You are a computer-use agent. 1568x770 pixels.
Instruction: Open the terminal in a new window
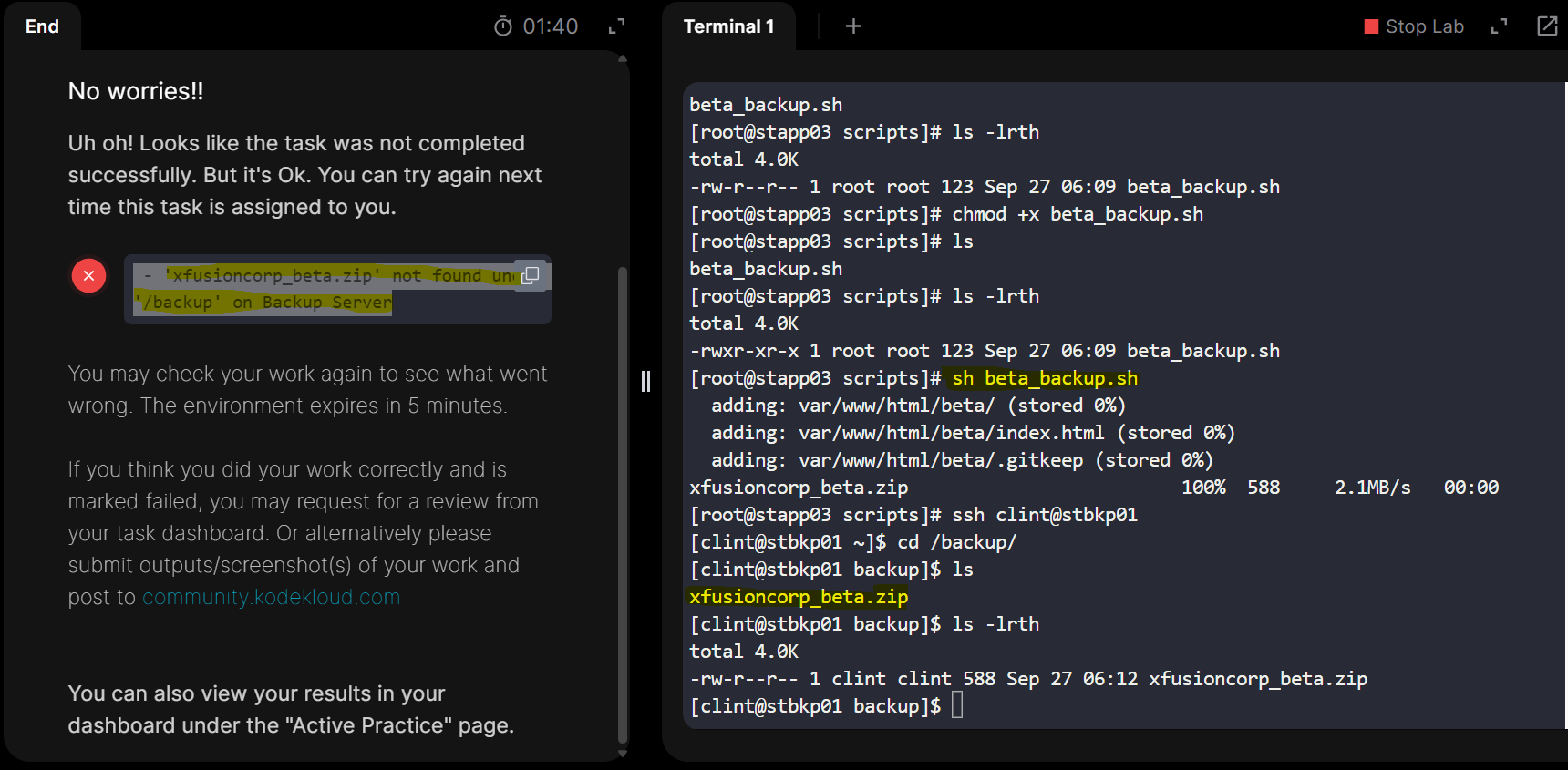click(1547, 26)
